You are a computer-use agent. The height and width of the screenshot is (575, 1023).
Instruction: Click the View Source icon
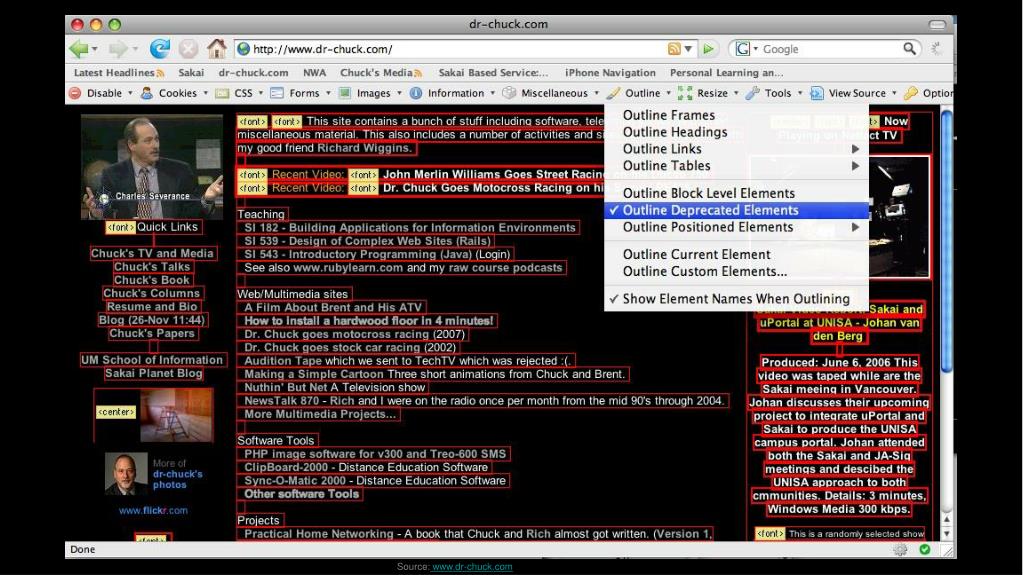(816, 93)
